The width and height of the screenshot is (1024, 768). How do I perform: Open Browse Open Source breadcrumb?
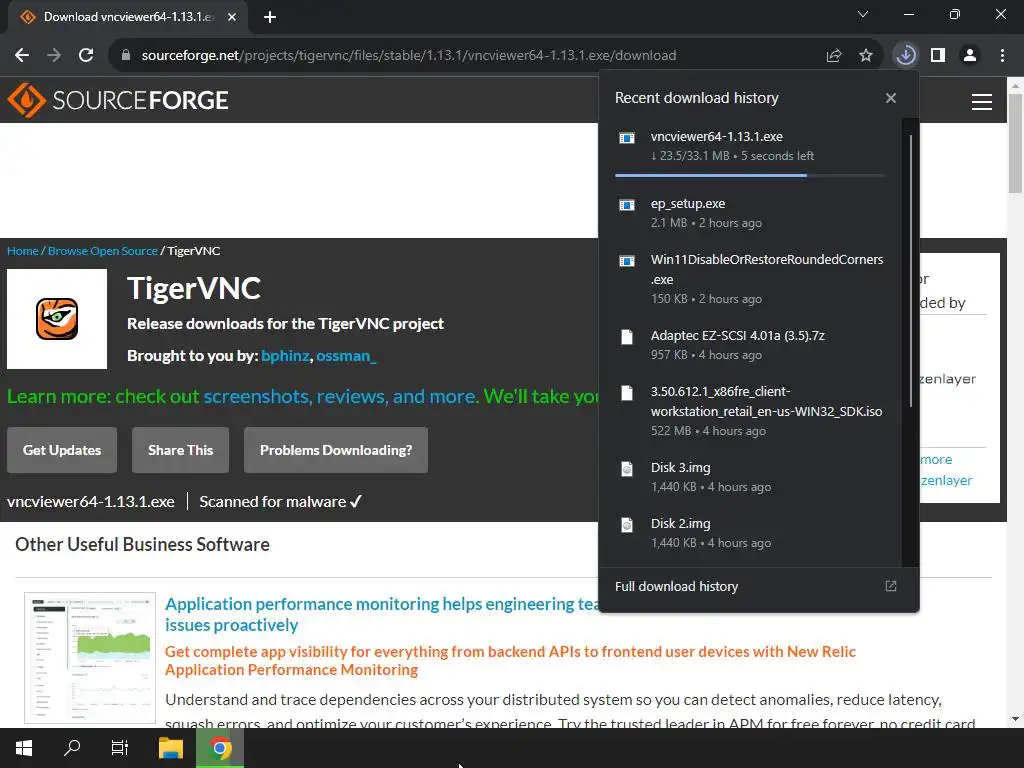point(103,251)
